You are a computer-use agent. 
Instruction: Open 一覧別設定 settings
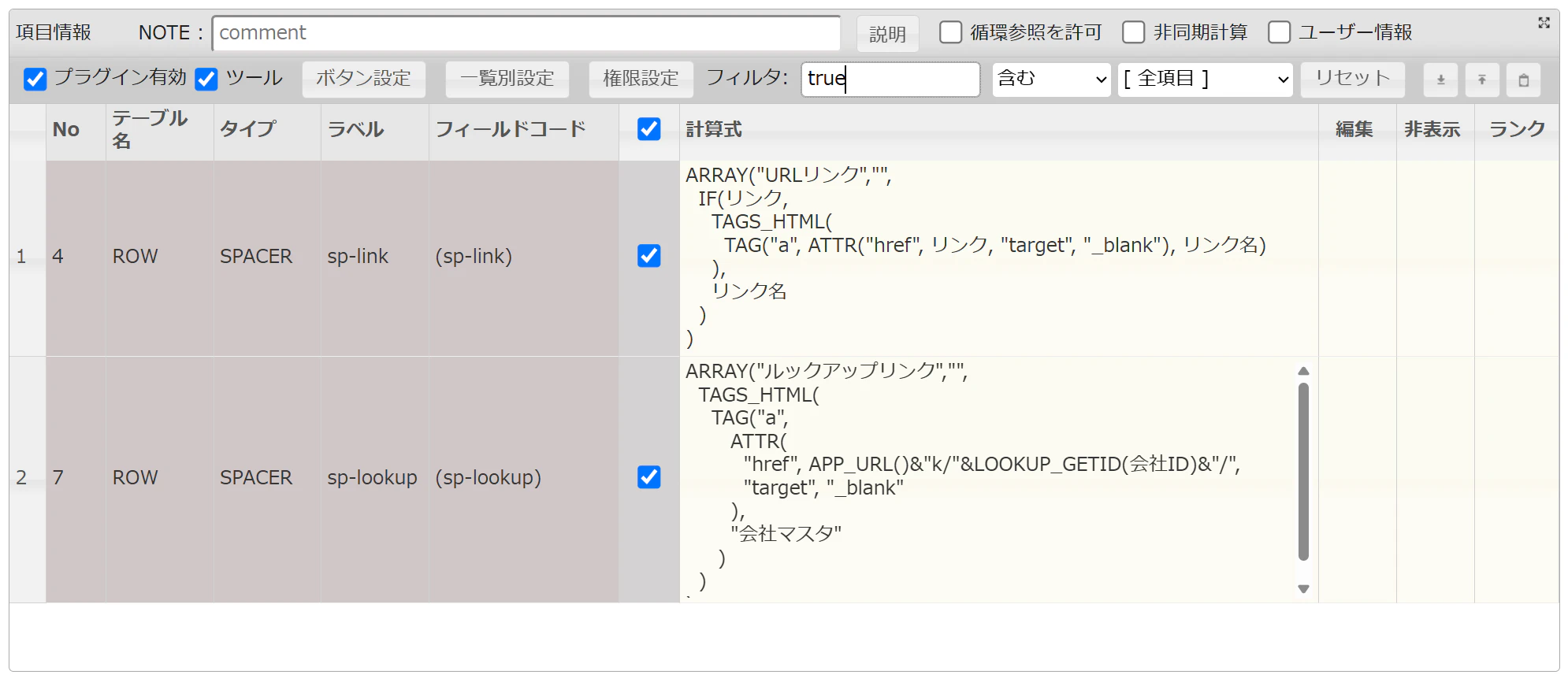click(507, 79)
